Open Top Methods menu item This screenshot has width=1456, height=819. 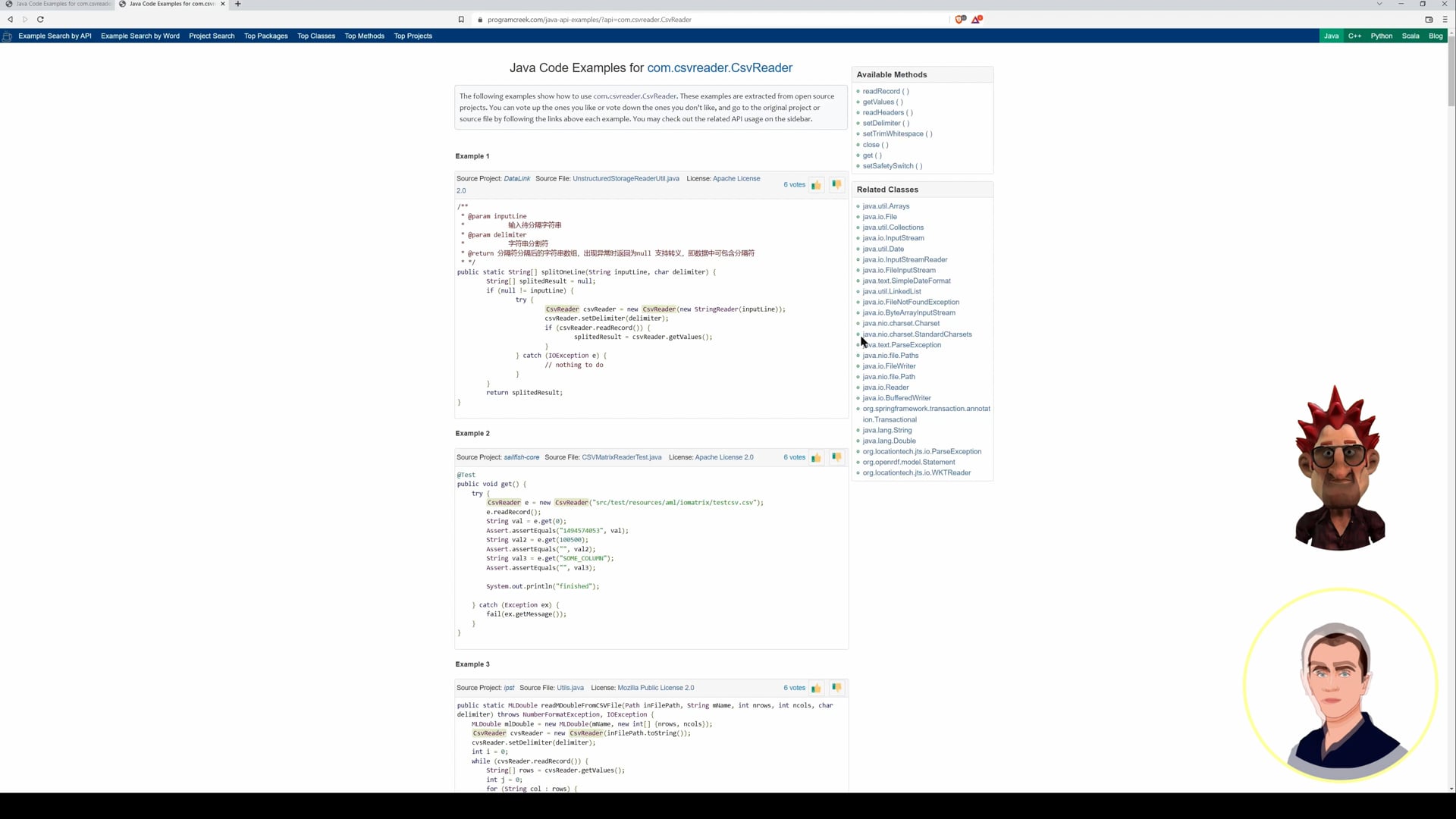(x=365, y=36)
